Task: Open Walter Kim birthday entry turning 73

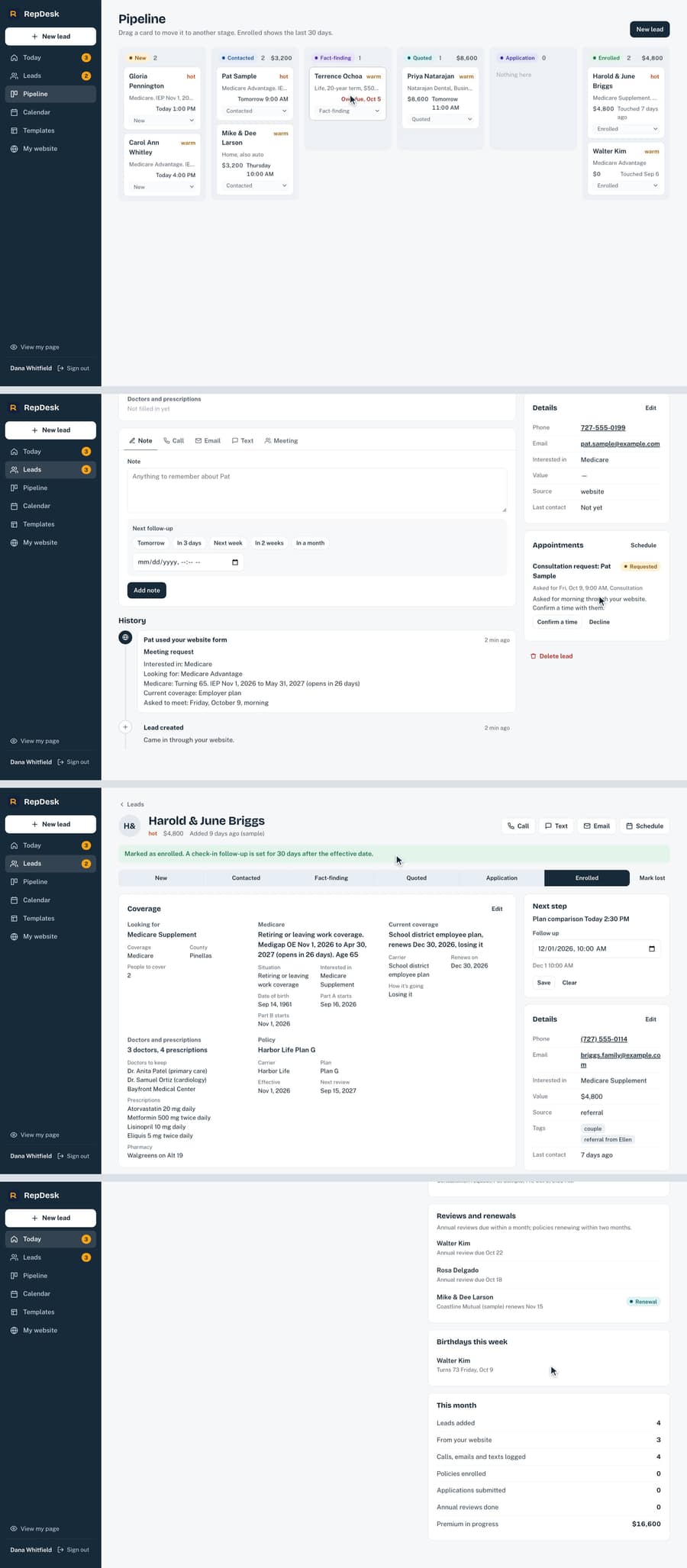Action: click(x=548, y=1365)
